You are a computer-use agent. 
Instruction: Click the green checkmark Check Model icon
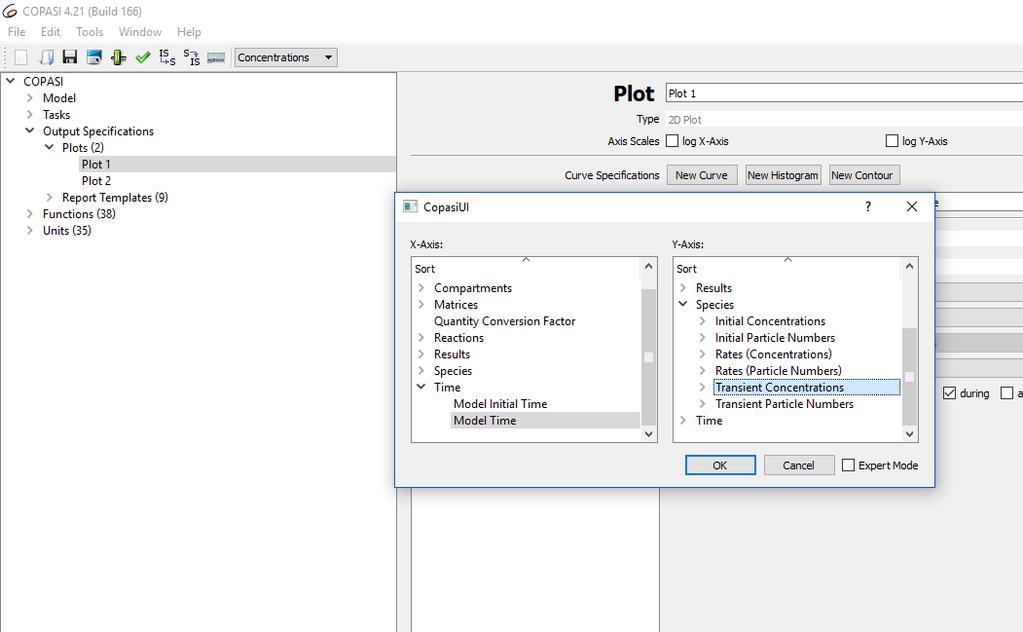tap(143, 57)
